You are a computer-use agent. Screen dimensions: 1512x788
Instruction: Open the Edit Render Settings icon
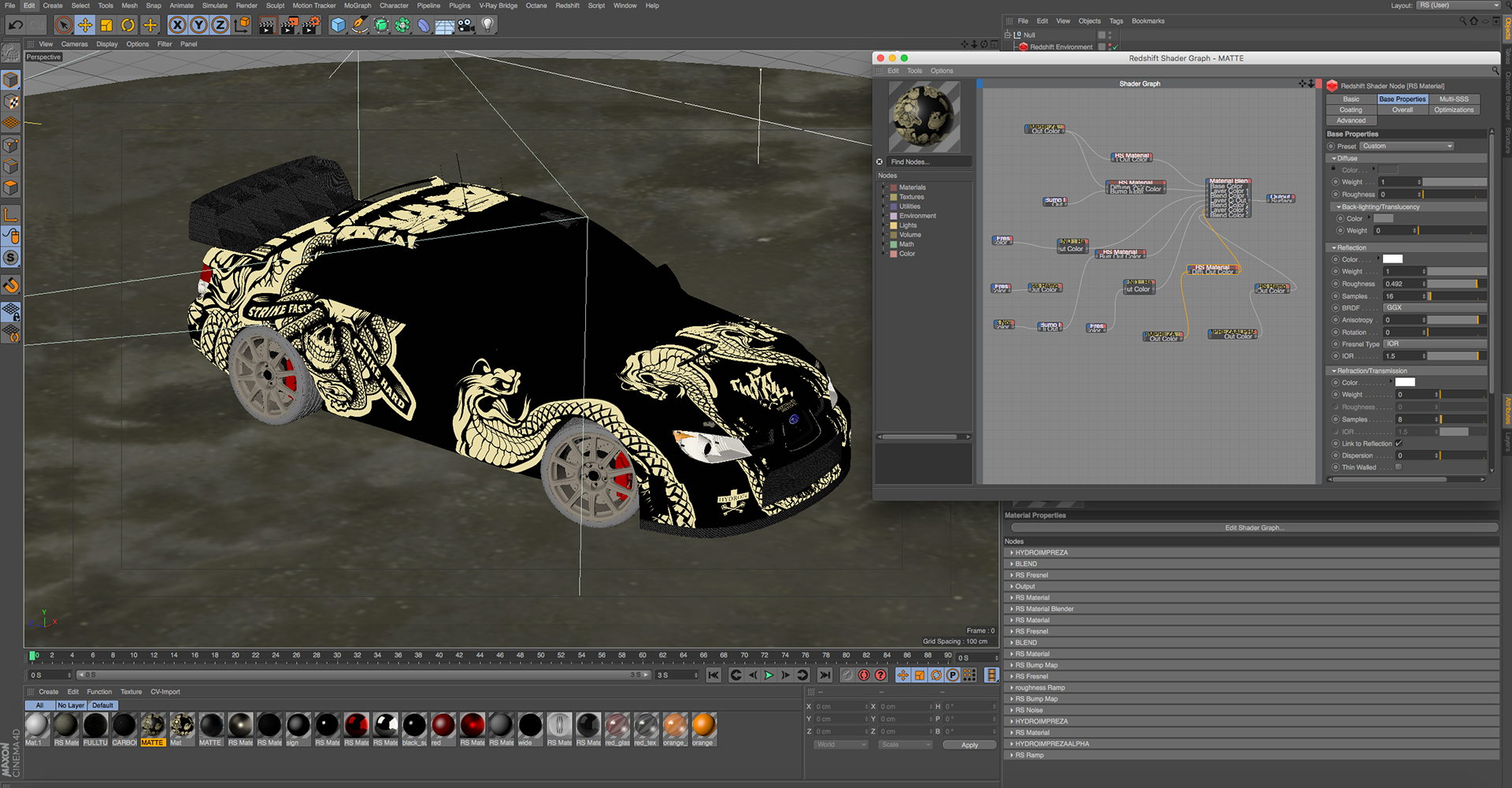pyautogui.click(x=311, y=25)
